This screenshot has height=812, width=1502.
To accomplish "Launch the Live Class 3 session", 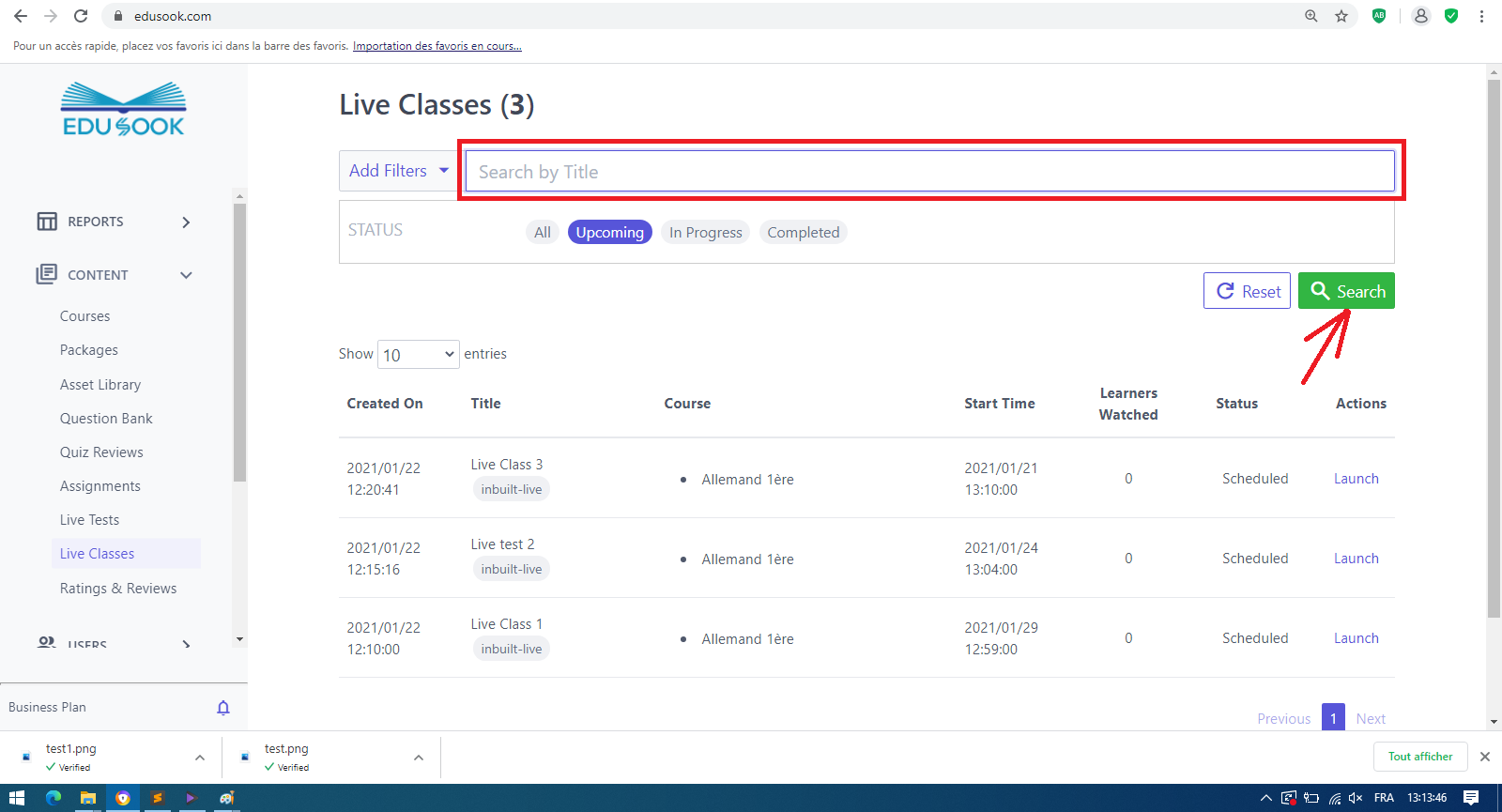I will point(1356,479).
